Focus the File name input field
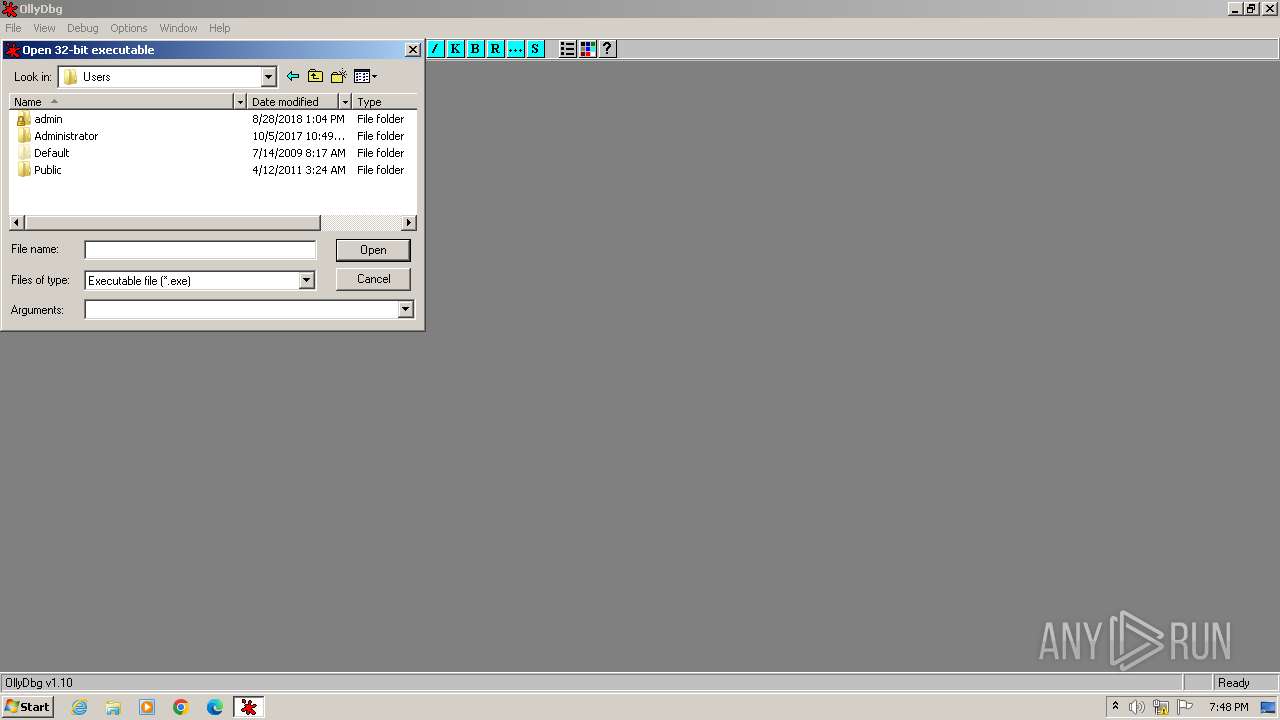This screenshot has height=720, width=1280. pyautogui.click(x=200, y=250)
